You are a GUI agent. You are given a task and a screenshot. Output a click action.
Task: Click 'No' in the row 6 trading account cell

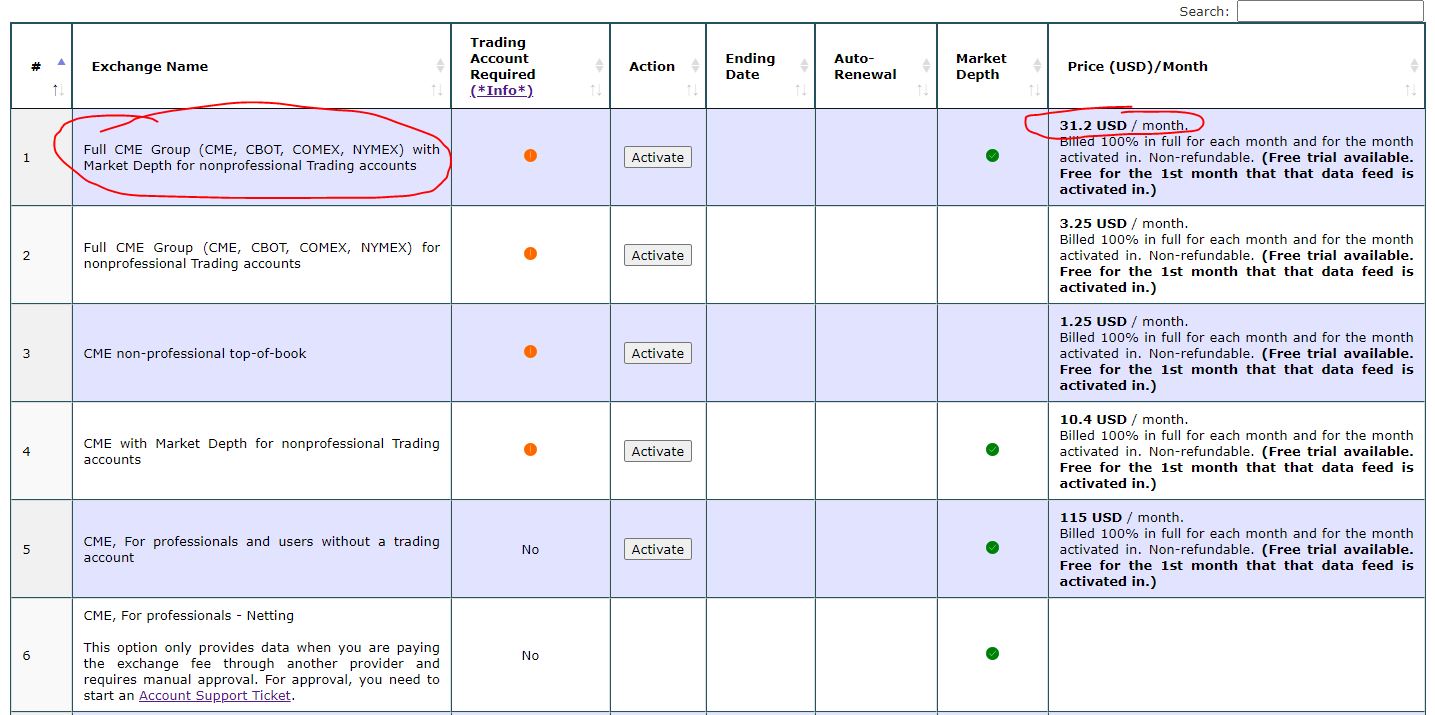click(530, 655)
